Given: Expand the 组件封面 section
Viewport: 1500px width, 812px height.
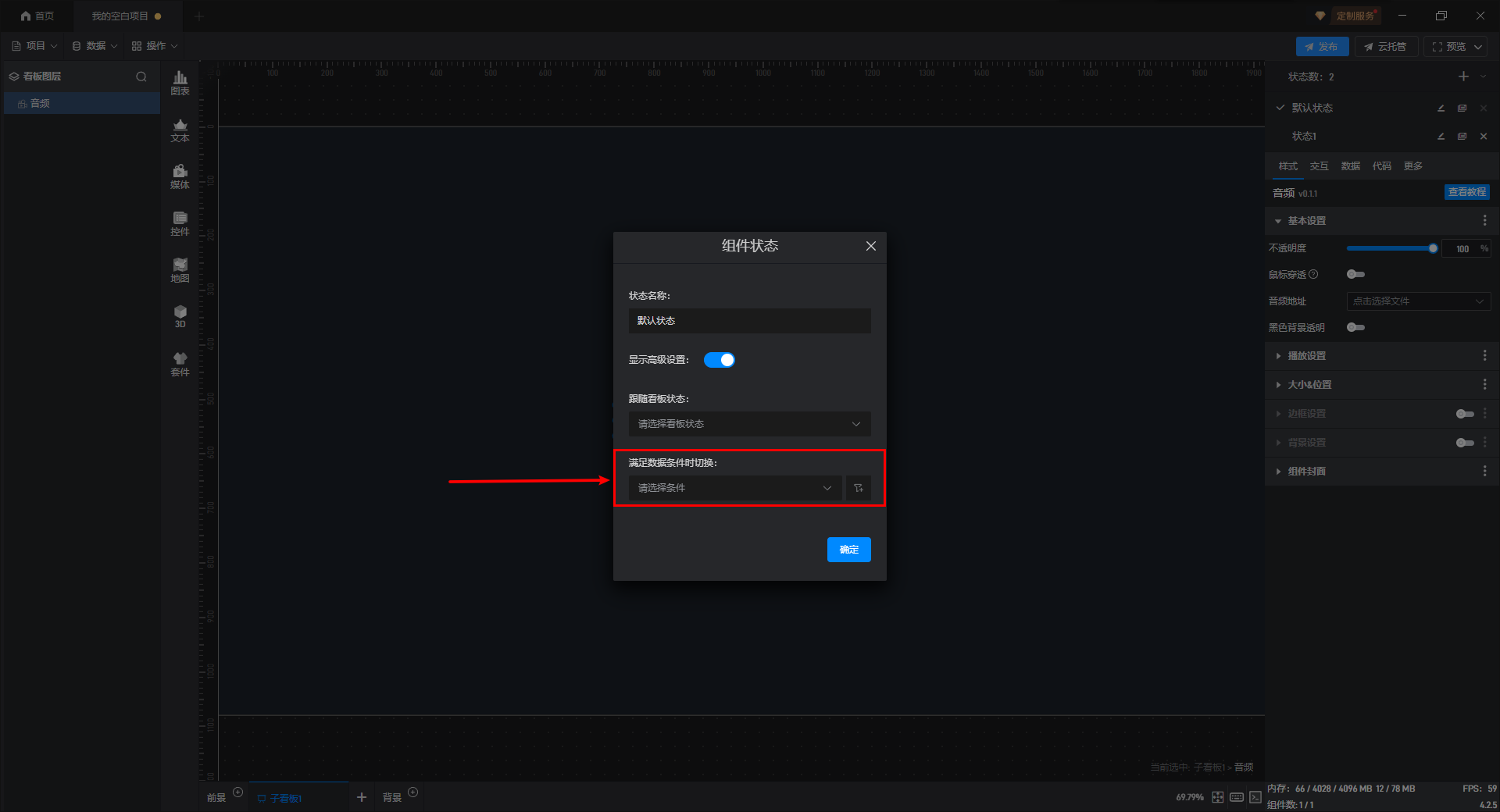Looking at the screenshot, I should coord(1278,472).
